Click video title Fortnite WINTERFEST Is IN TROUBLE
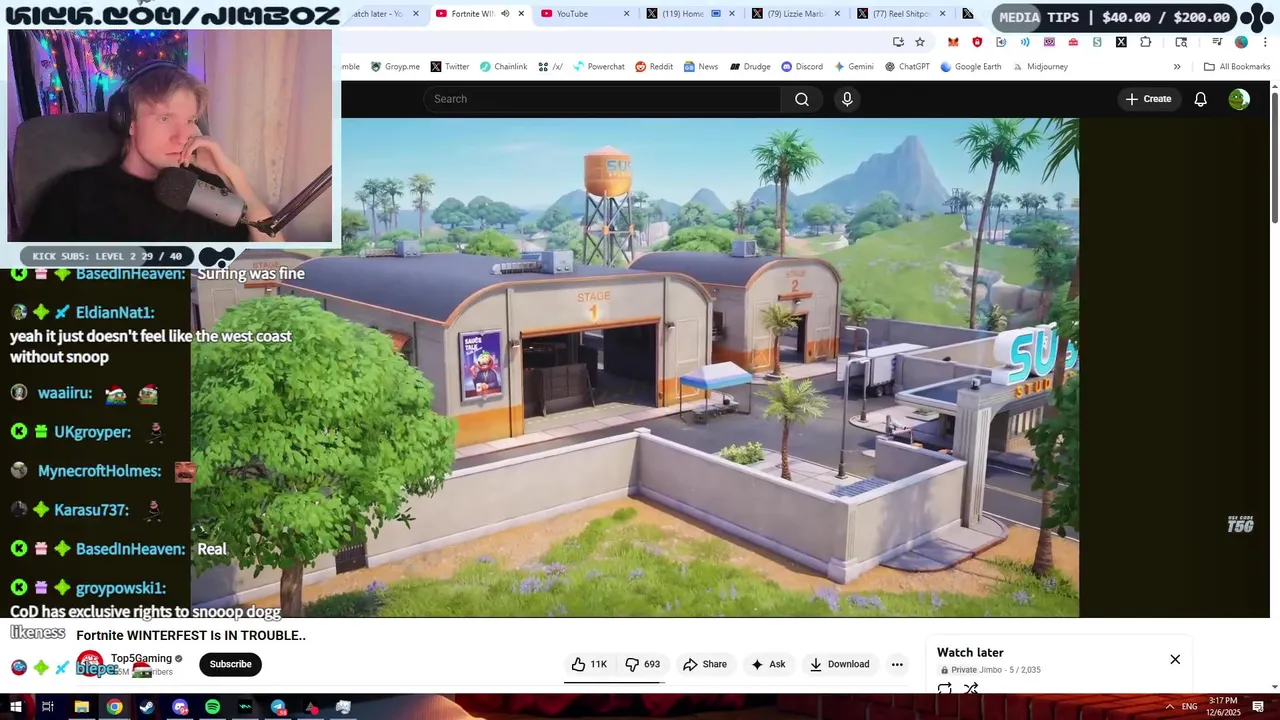 pyautogui.click(x=191, y=635)
